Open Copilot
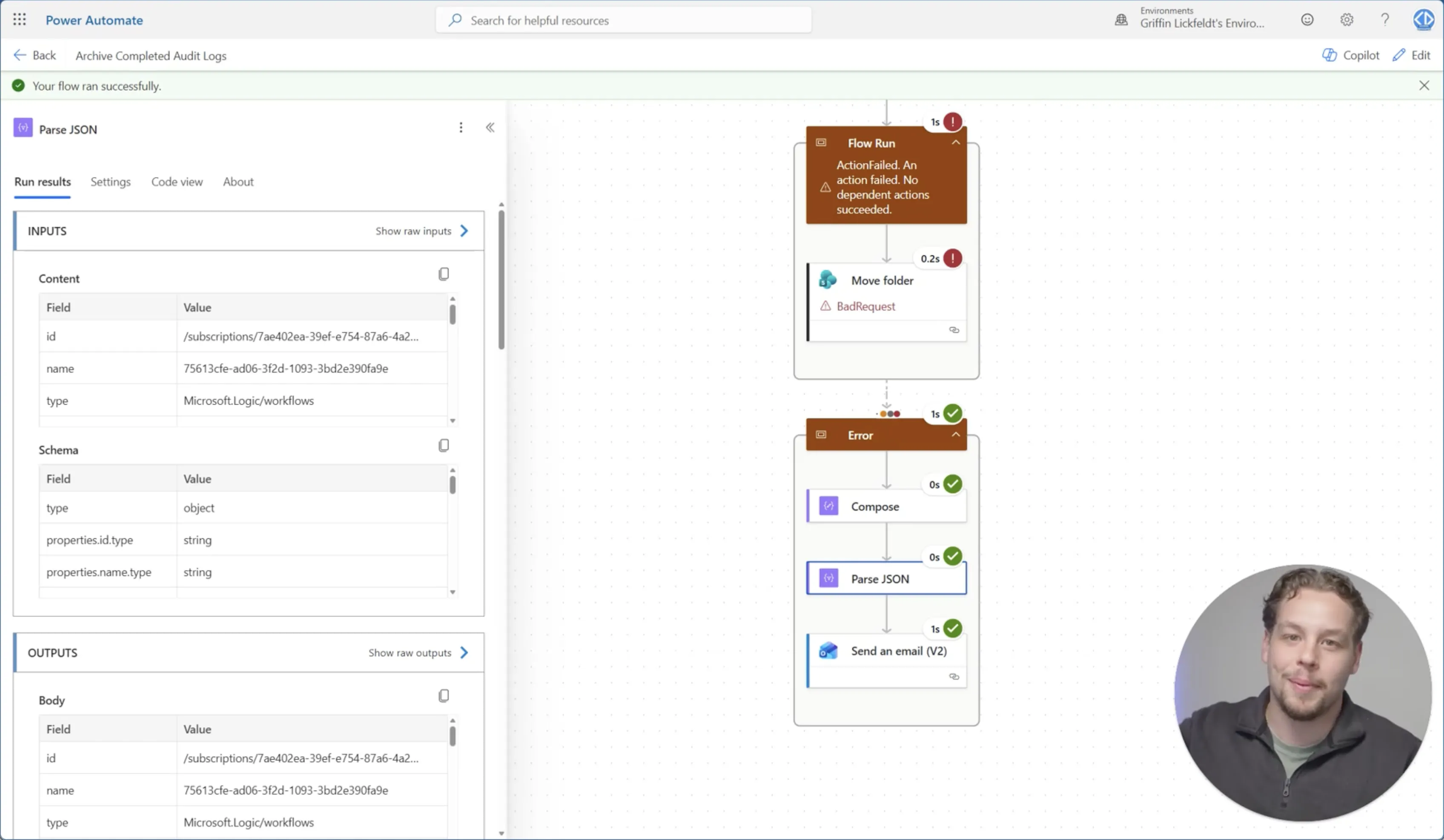The height and width of the screenshot is (840, 1444). point(1351,55)
